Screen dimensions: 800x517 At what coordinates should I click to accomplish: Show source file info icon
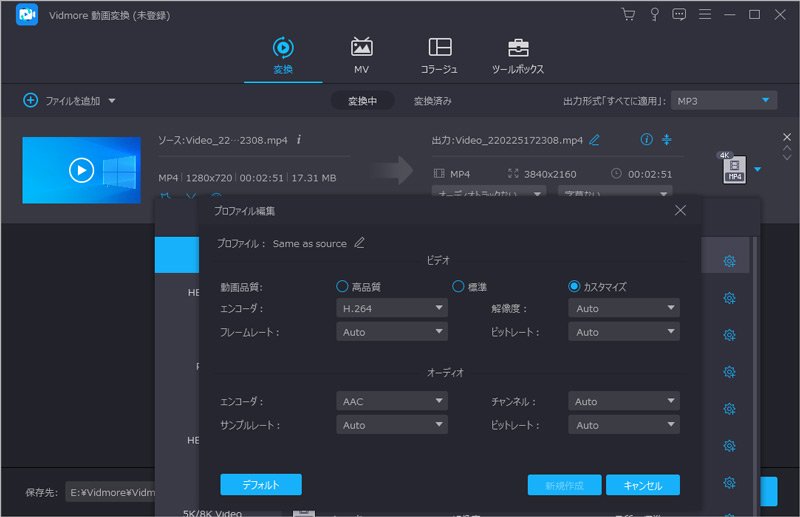[299, 139]
